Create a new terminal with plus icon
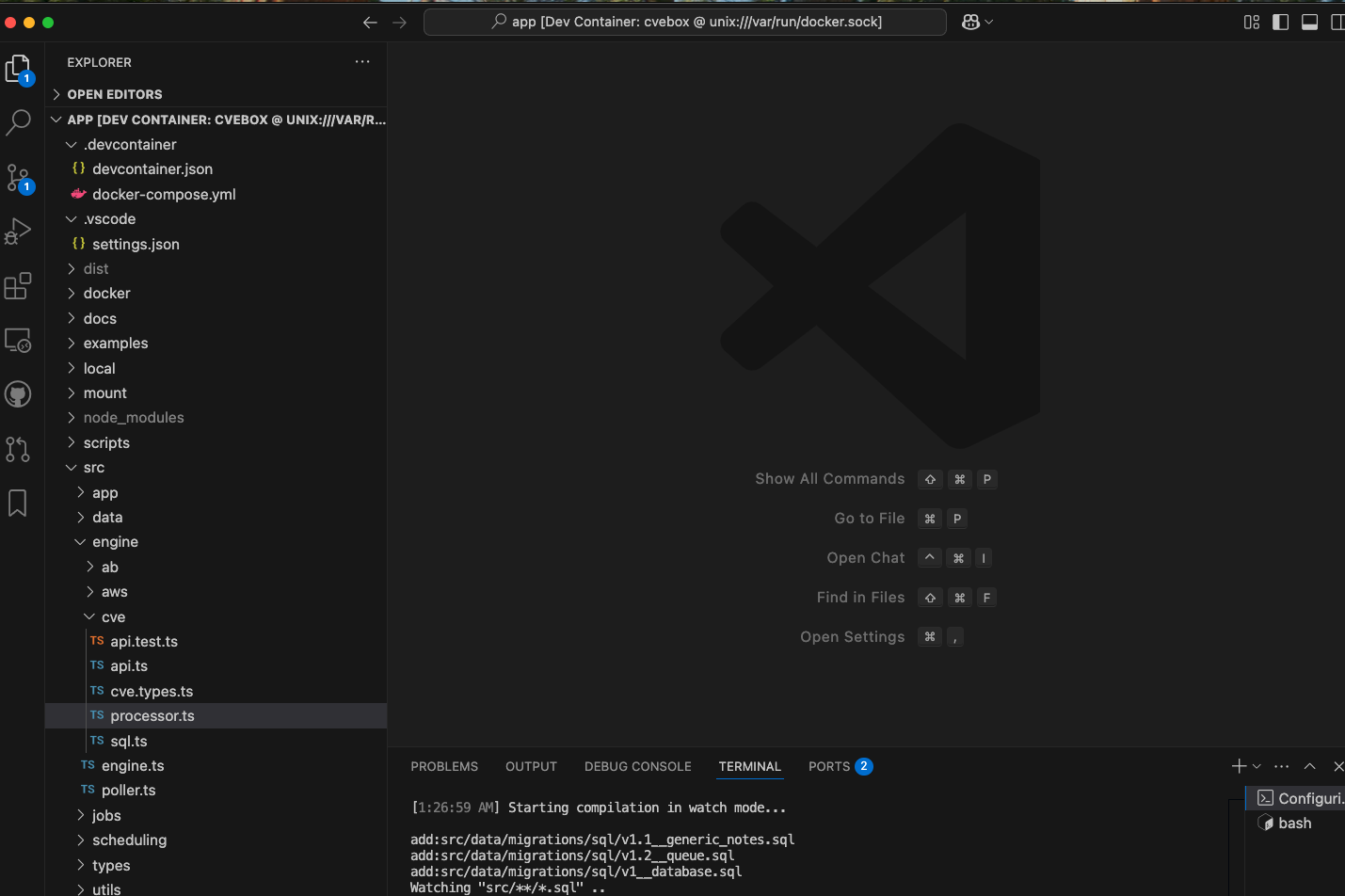Image resolution: width=1345 pixels, height=896 pixels. 1239,766
